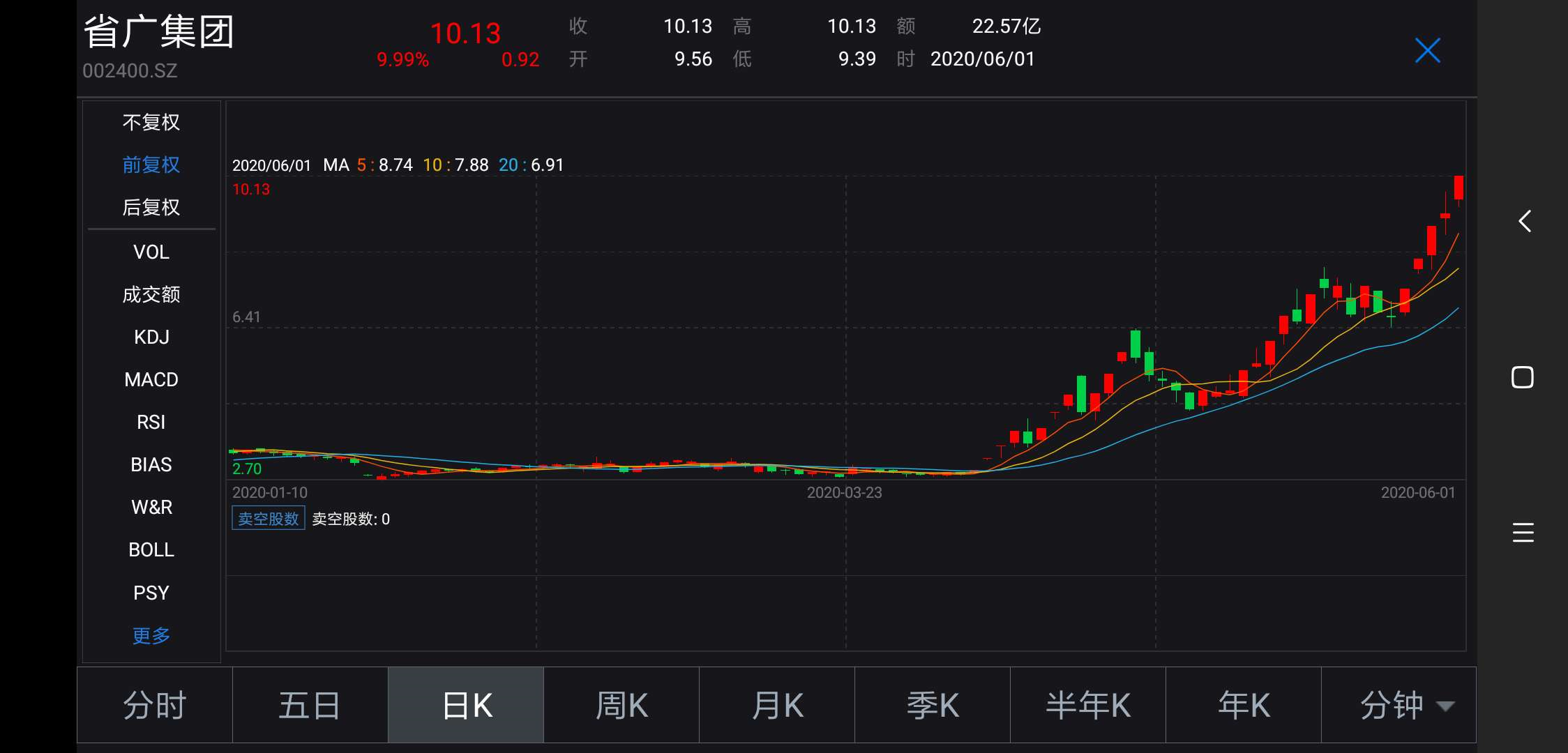Tap the 9.99% change percentage
Viewport: 1568px width, 753px height.
(402, 59)
